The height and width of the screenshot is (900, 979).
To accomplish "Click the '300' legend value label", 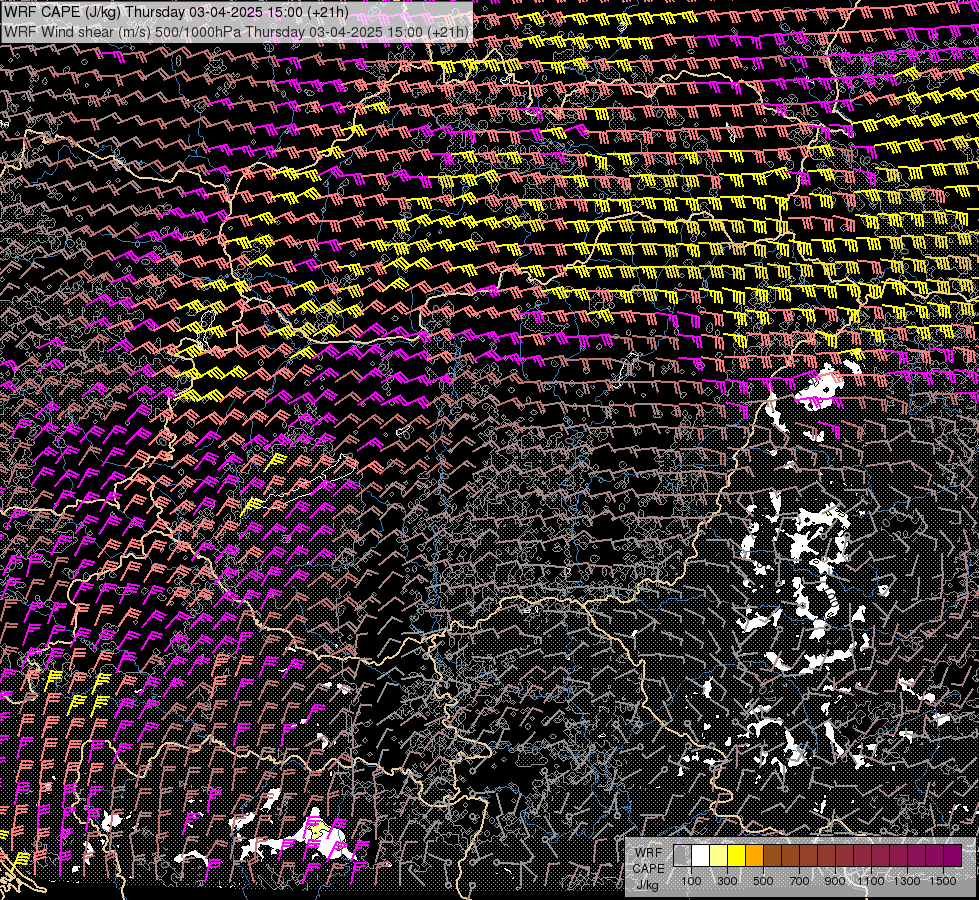I will coord(727,881).
